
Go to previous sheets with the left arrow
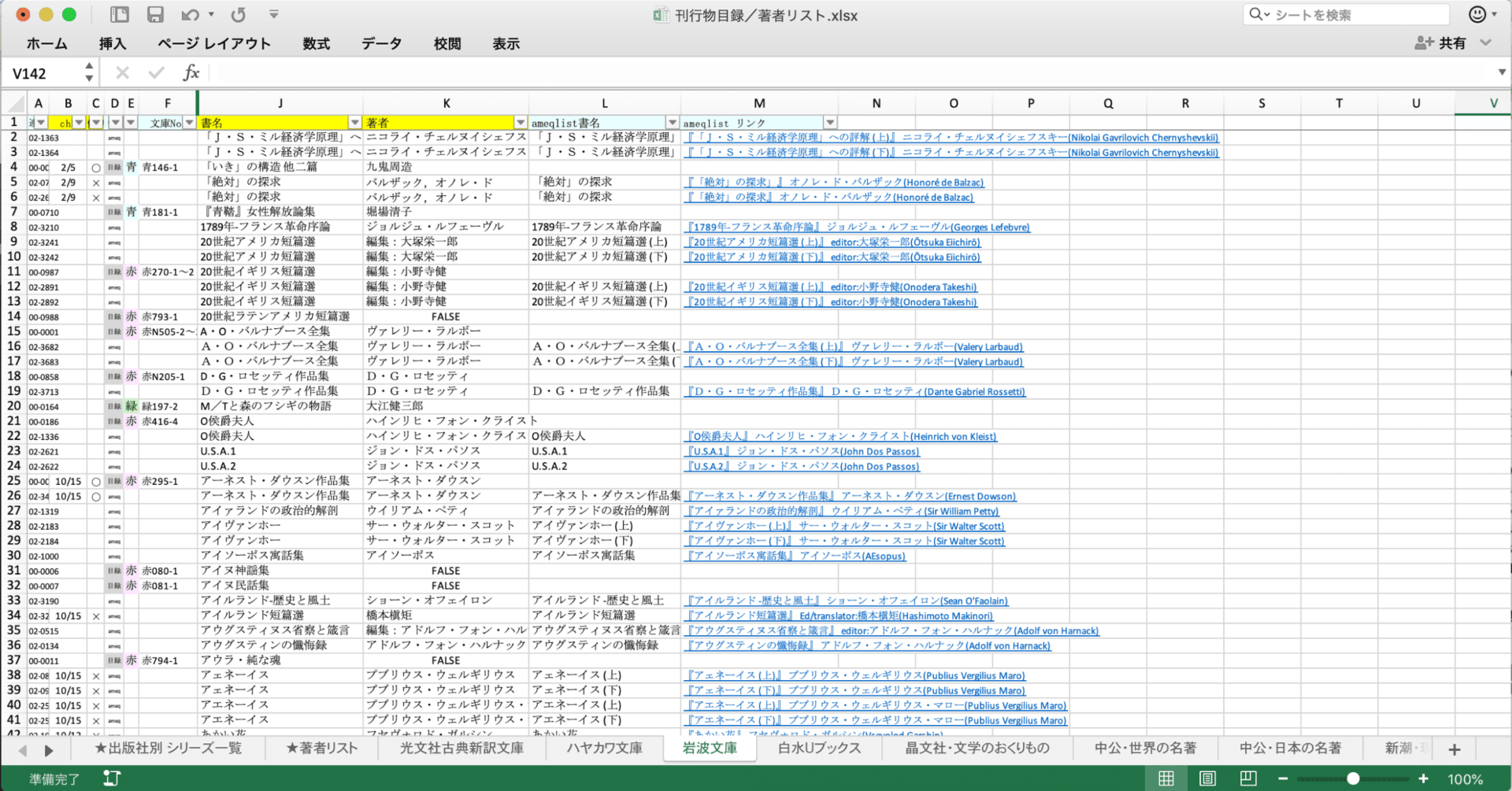(23, 750)
